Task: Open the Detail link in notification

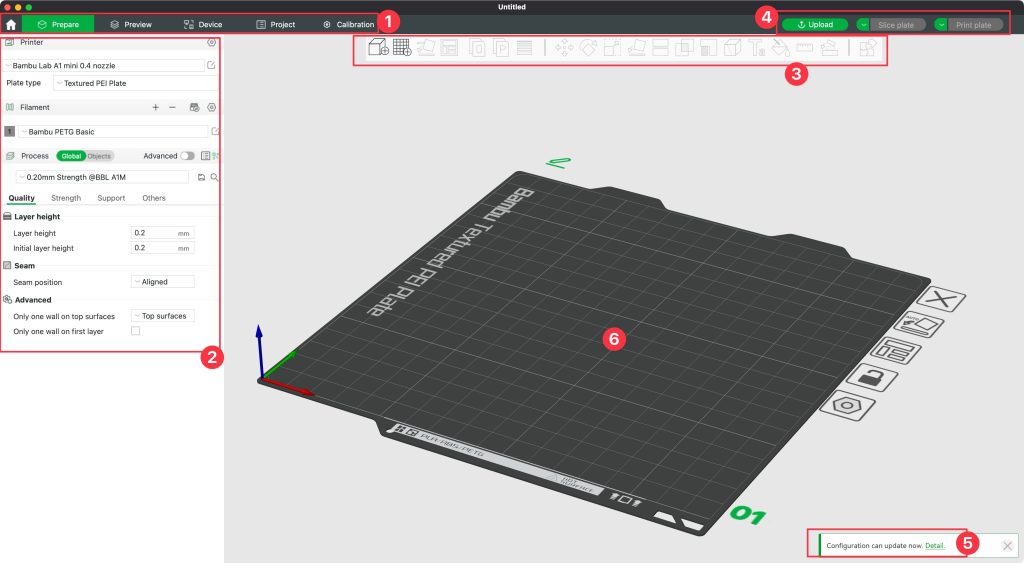Action: (x=934, y=545)
